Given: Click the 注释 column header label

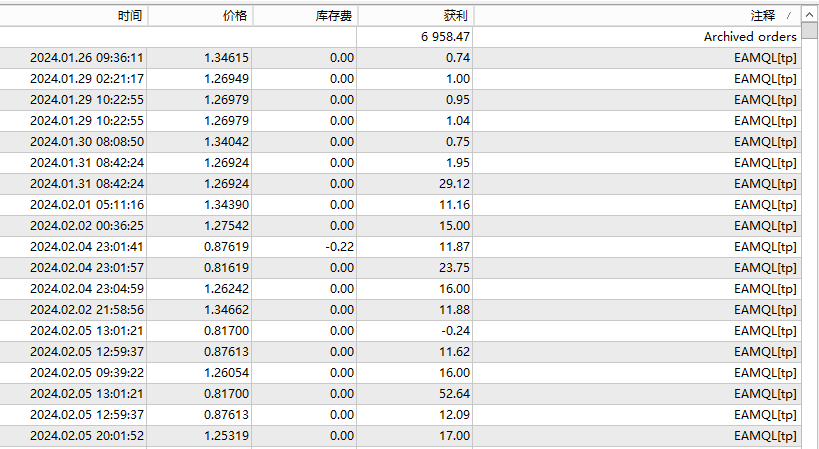Looking at the screenshot, I should tap(762, 16).
